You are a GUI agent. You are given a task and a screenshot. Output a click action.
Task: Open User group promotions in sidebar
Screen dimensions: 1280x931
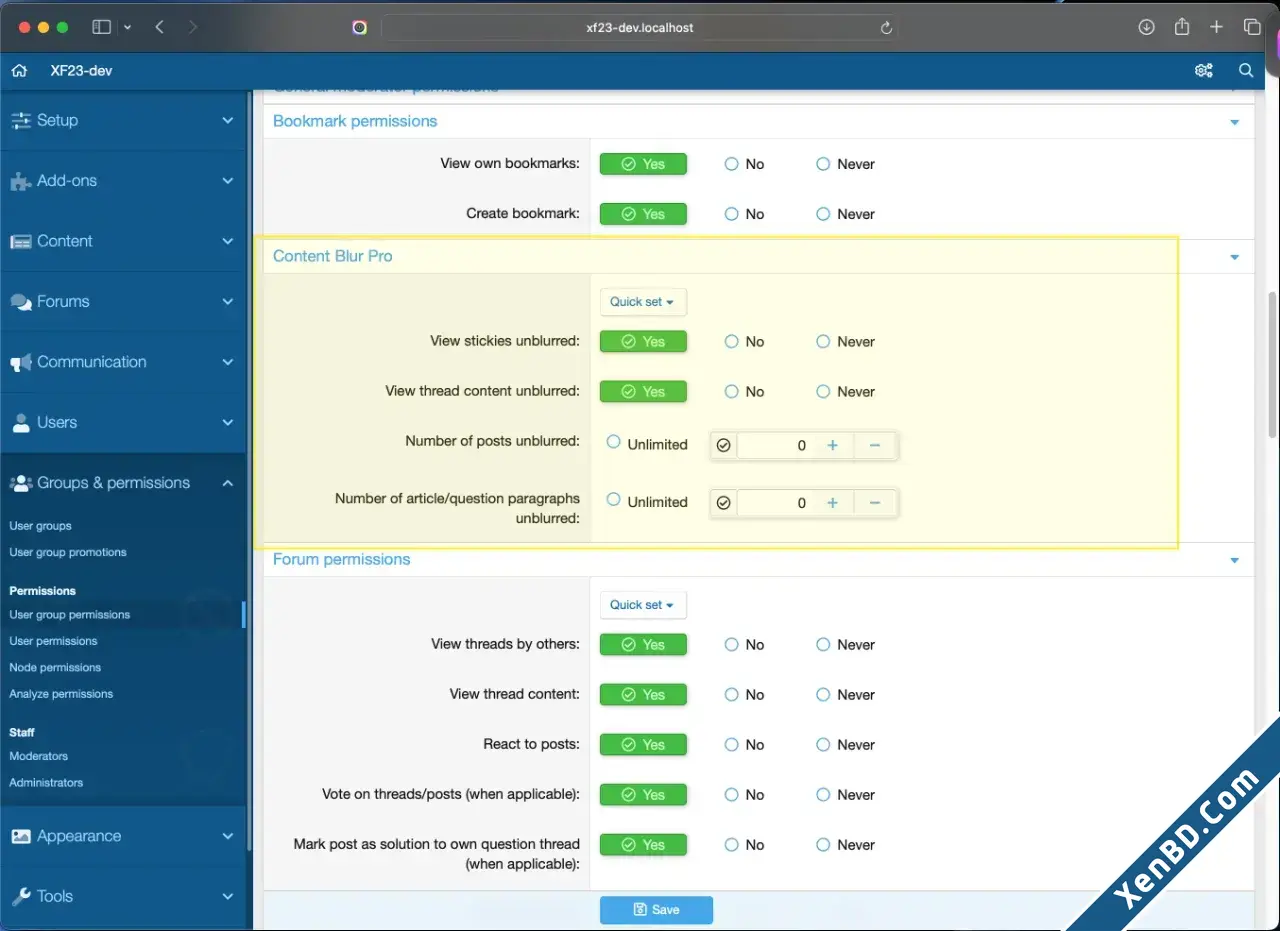click(68, 552)
